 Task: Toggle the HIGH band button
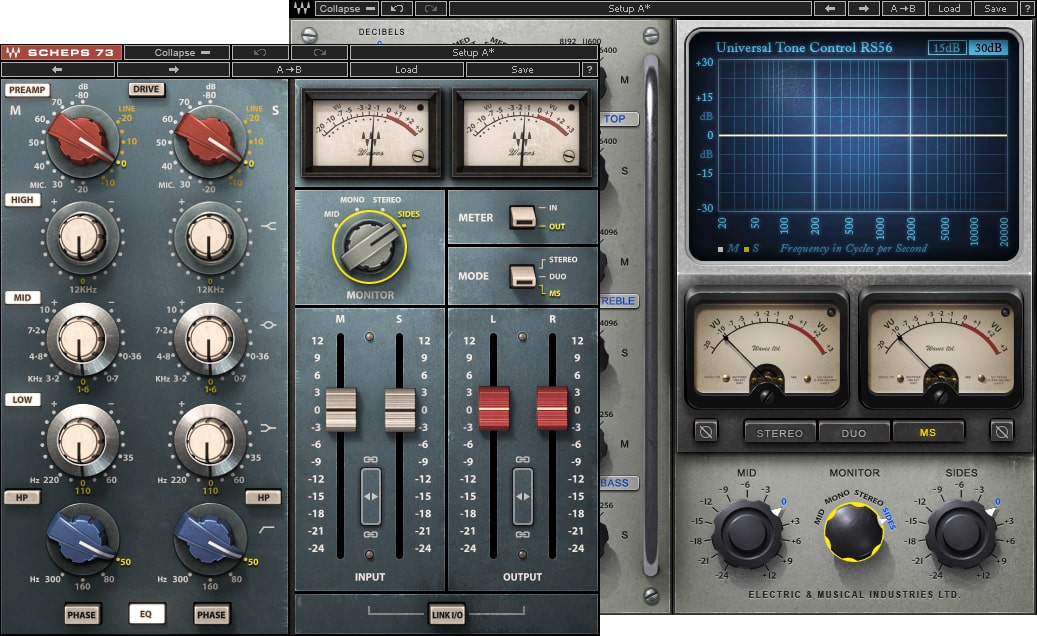coord(22,200)
